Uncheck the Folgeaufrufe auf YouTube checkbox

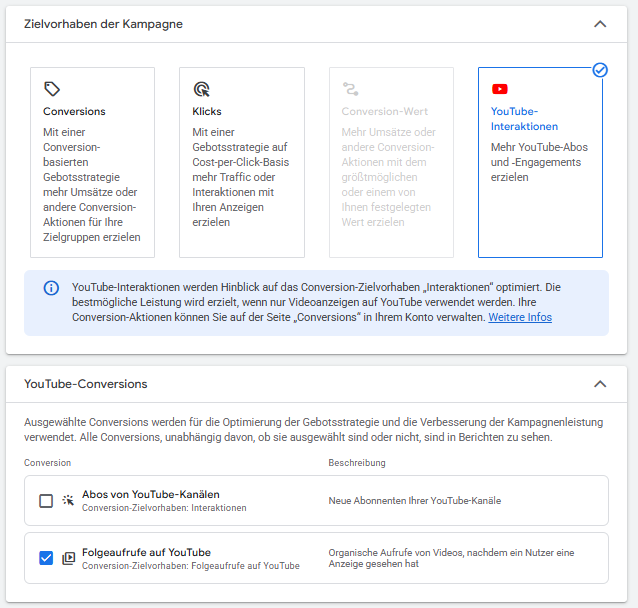[46, 558]
